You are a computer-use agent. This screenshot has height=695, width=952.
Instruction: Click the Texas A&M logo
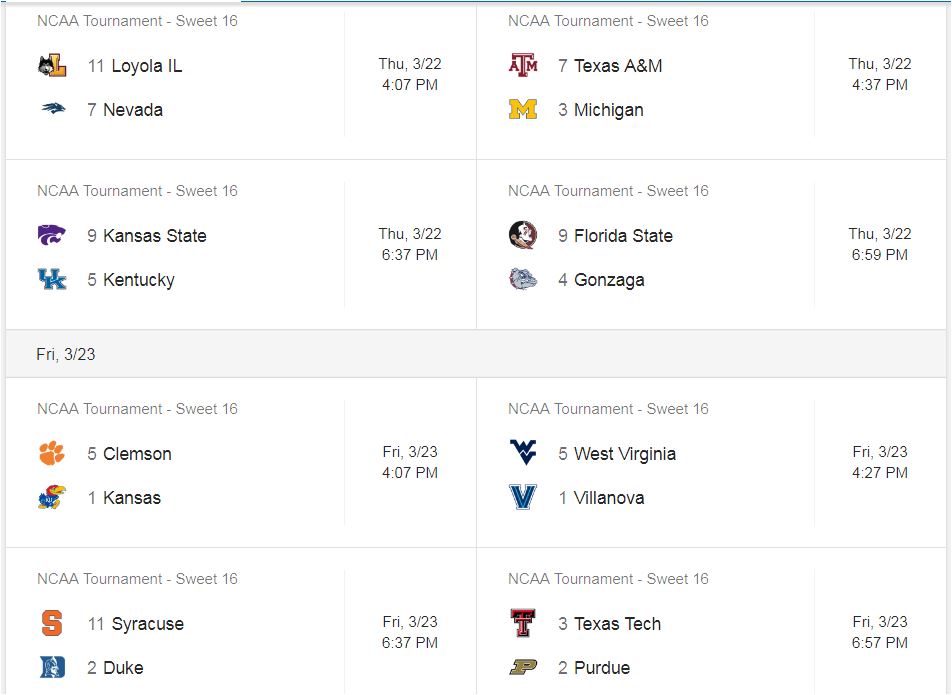pyautogui.click(x=523, y=65)
